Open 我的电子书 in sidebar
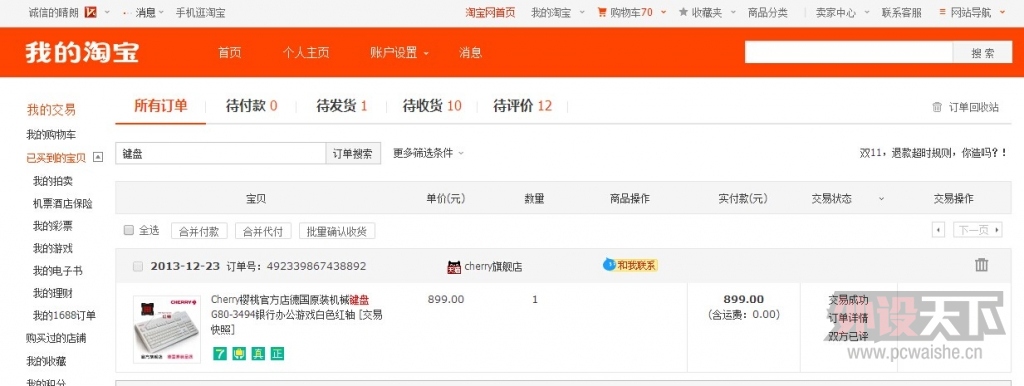 [x=57, y=270]
